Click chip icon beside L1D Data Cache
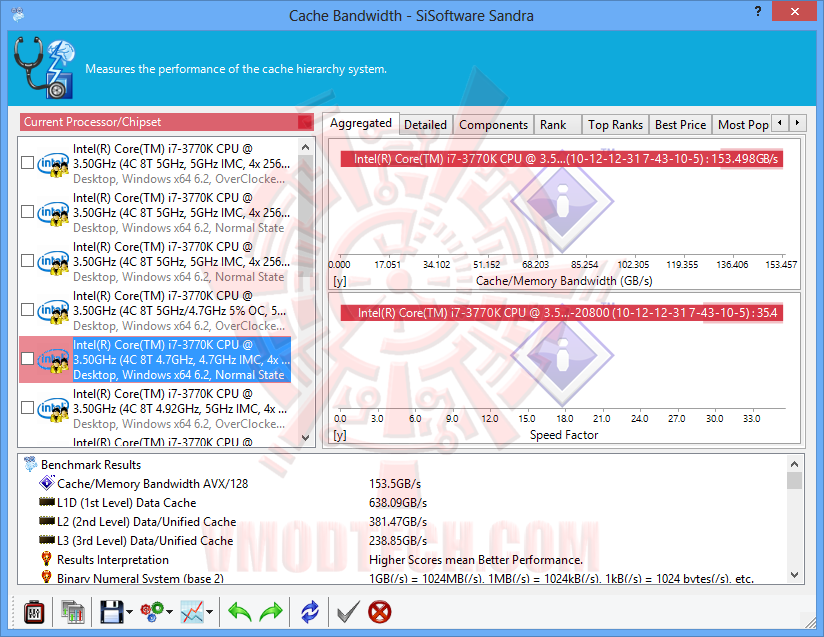Viewport: 824px width, 637px height. pos(47,502)
